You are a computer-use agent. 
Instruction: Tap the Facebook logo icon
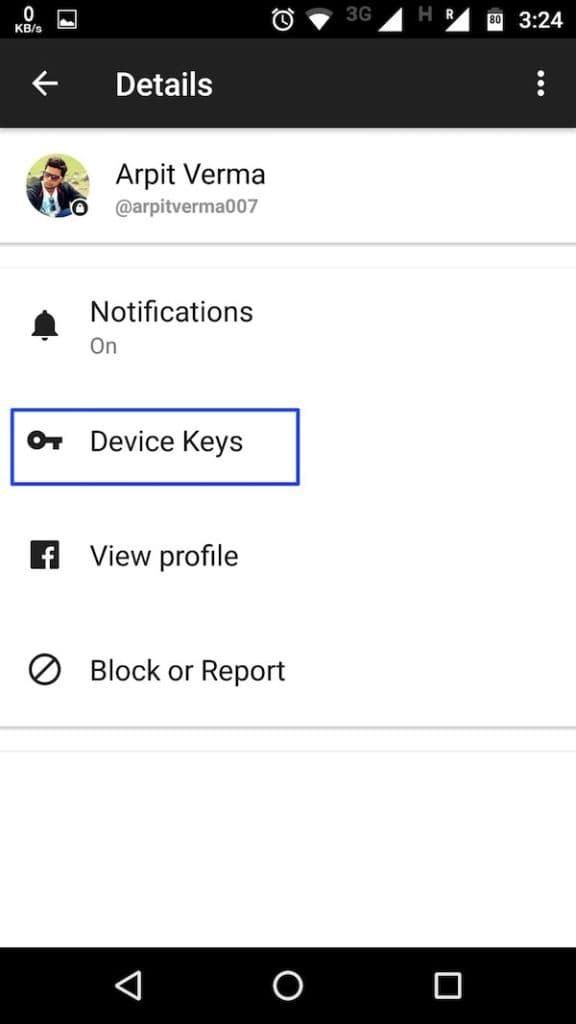(x=45, y=555)
